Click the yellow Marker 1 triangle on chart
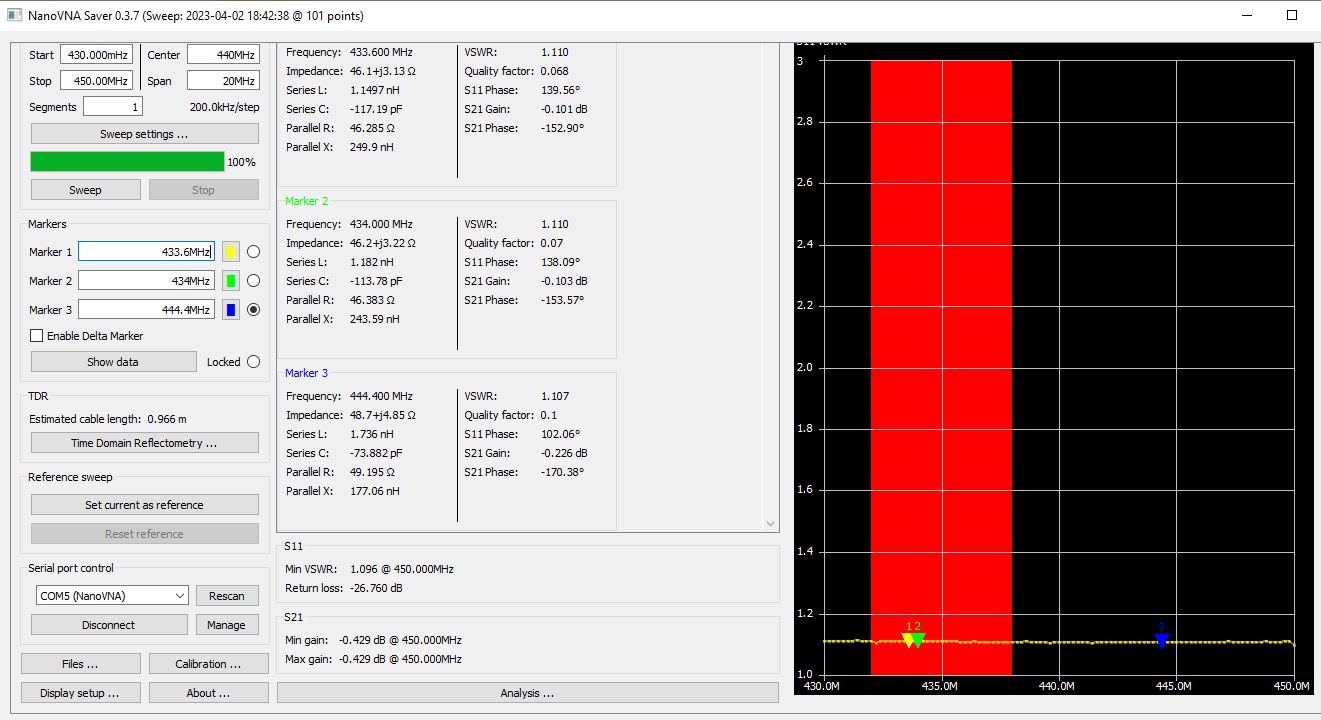The width and height of the screenshot is (1321, 720). 908,641
